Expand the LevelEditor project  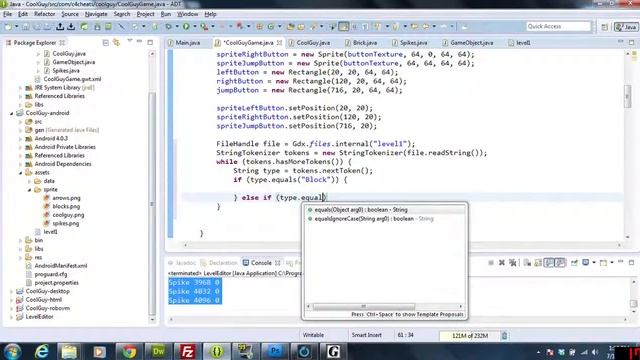click(x=11, y=317)
